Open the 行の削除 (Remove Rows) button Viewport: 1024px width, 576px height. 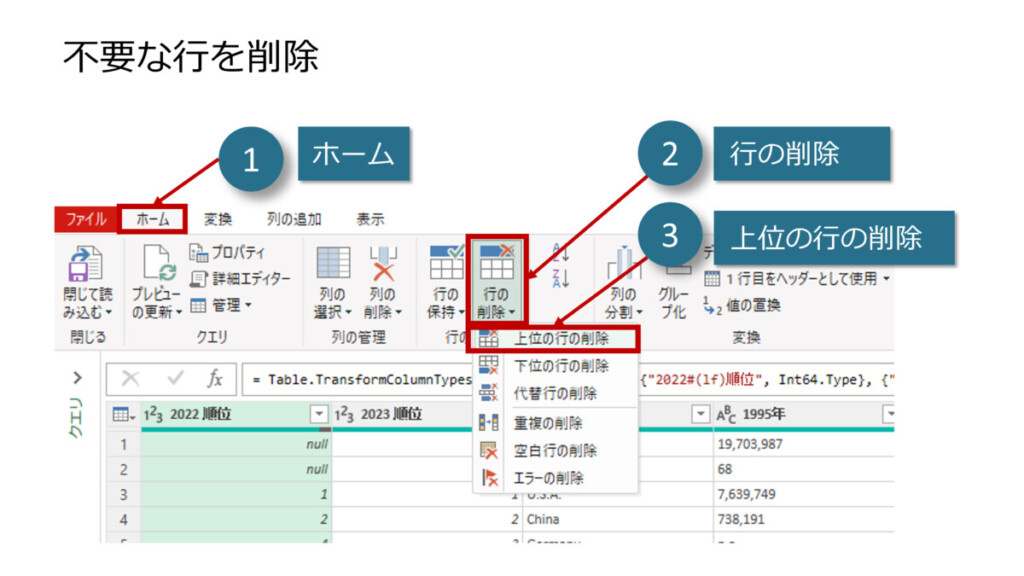497,278
